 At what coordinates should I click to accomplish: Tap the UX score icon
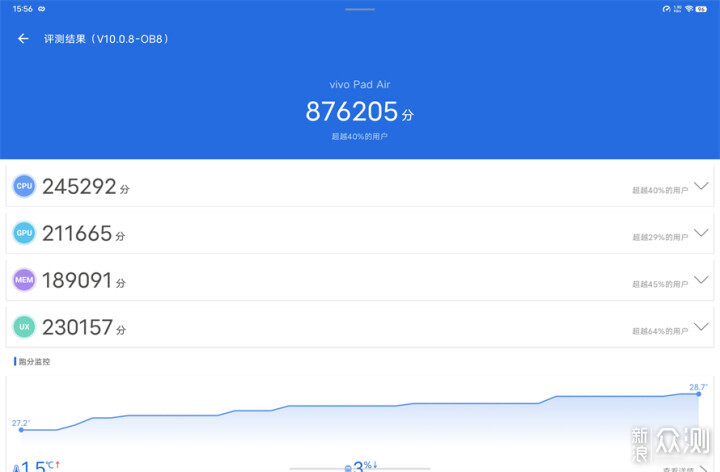point(24,327)
